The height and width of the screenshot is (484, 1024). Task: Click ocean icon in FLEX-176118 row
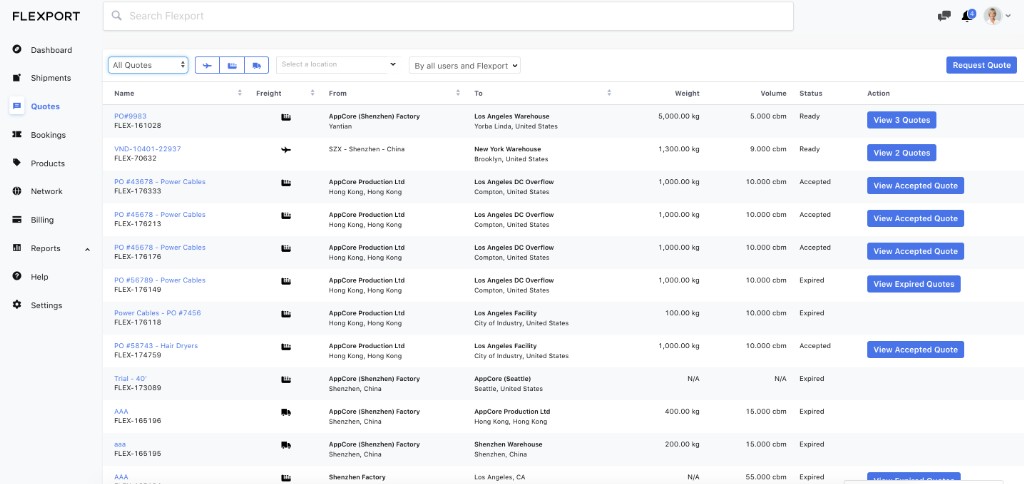pyautogui.click(x=285, y=314)
